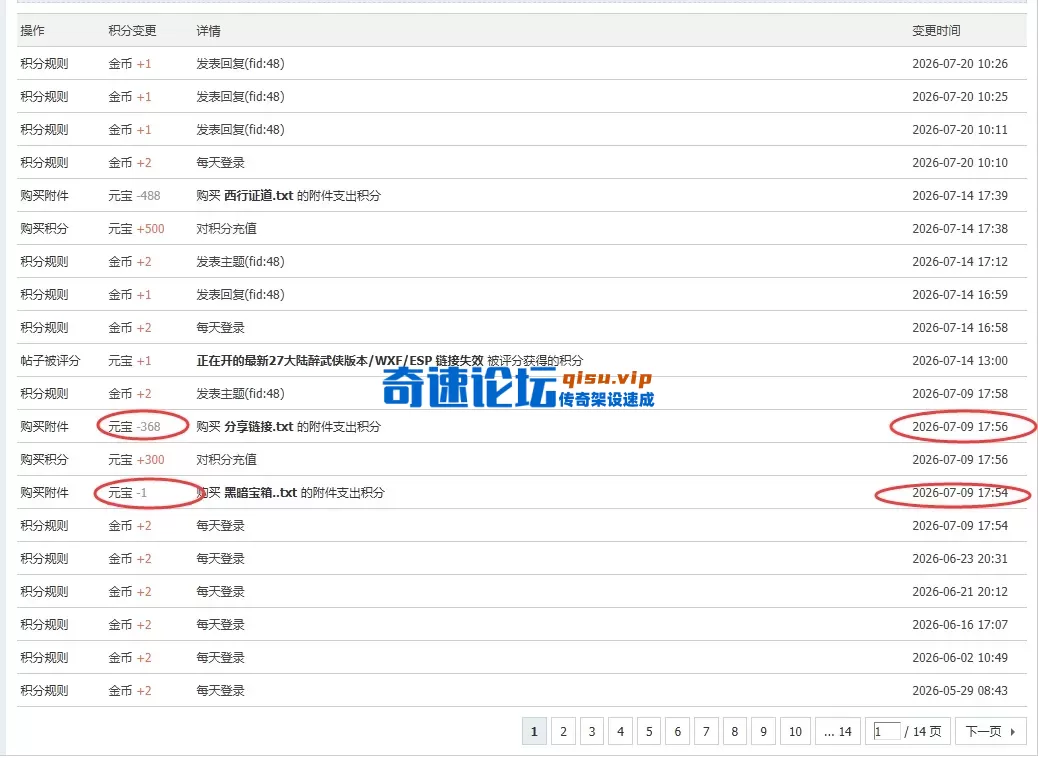
Task: Click 发表主题(fid:48) dated 2026-07-09 17:58
Action: click(x=240, y=394)
